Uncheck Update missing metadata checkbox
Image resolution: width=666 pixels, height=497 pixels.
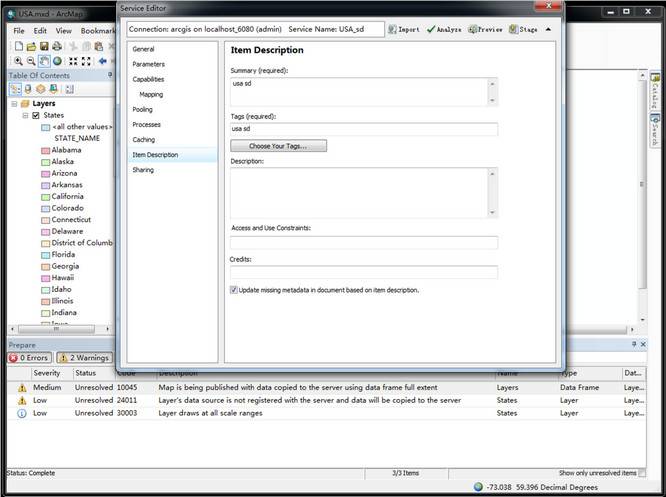click(x=234, y=290)
